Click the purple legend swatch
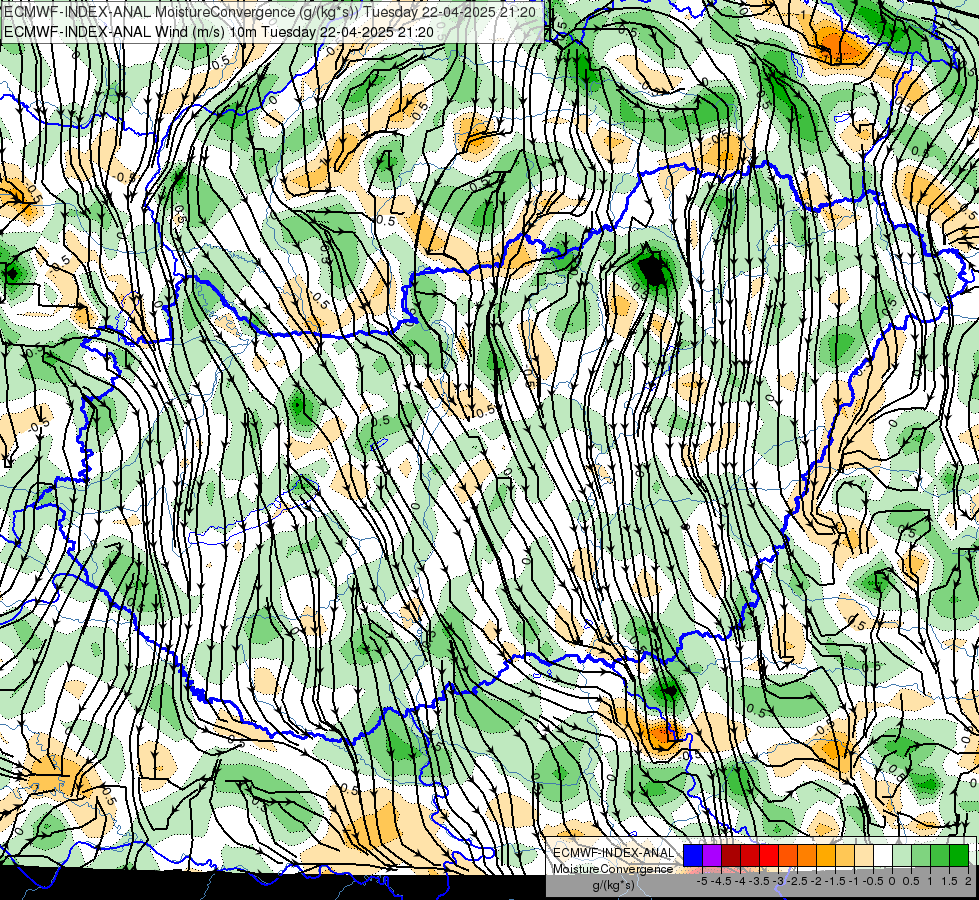 click(x=712, y=856)
